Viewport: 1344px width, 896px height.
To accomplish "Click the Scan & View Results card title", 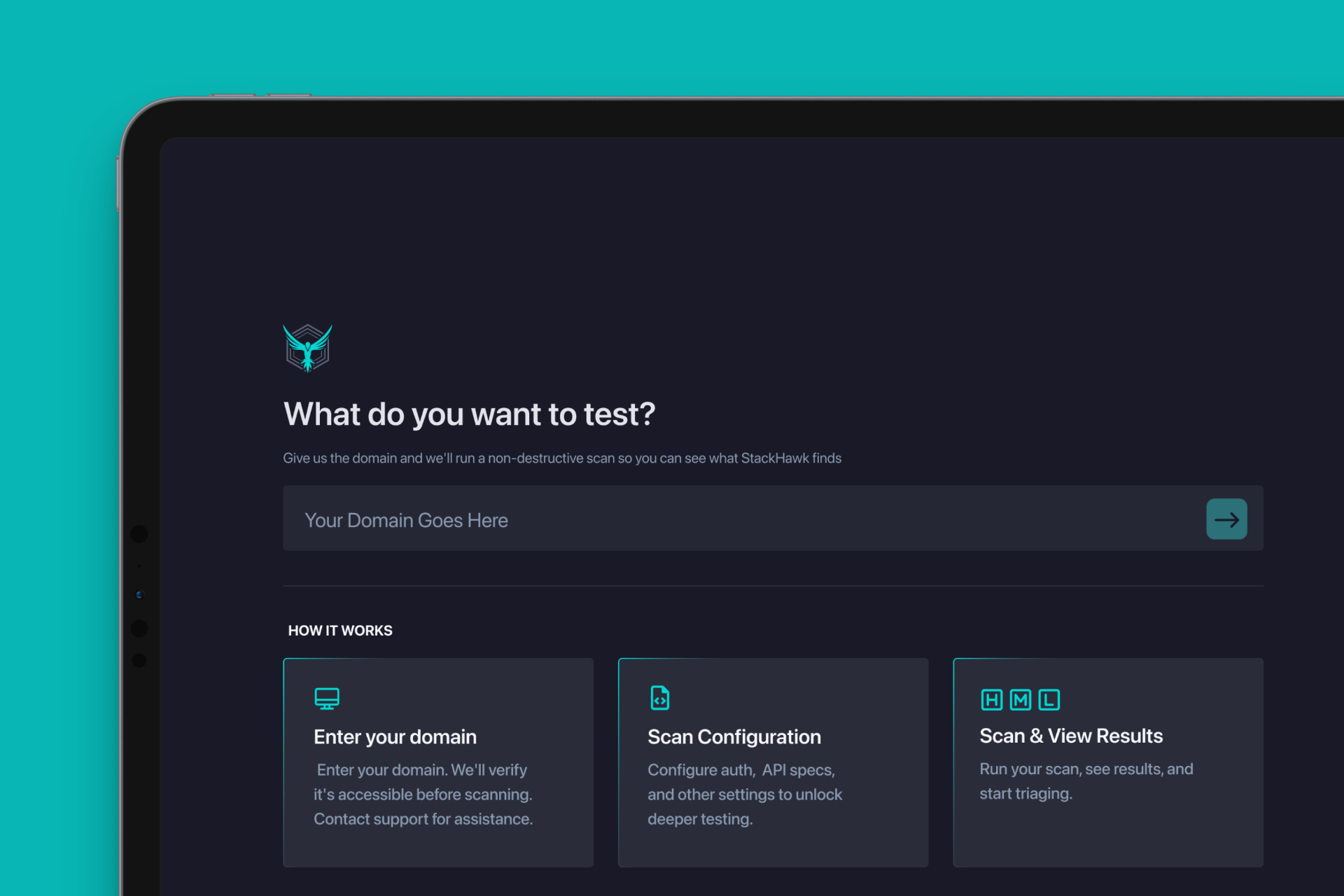I will (x=1071, y=736).
